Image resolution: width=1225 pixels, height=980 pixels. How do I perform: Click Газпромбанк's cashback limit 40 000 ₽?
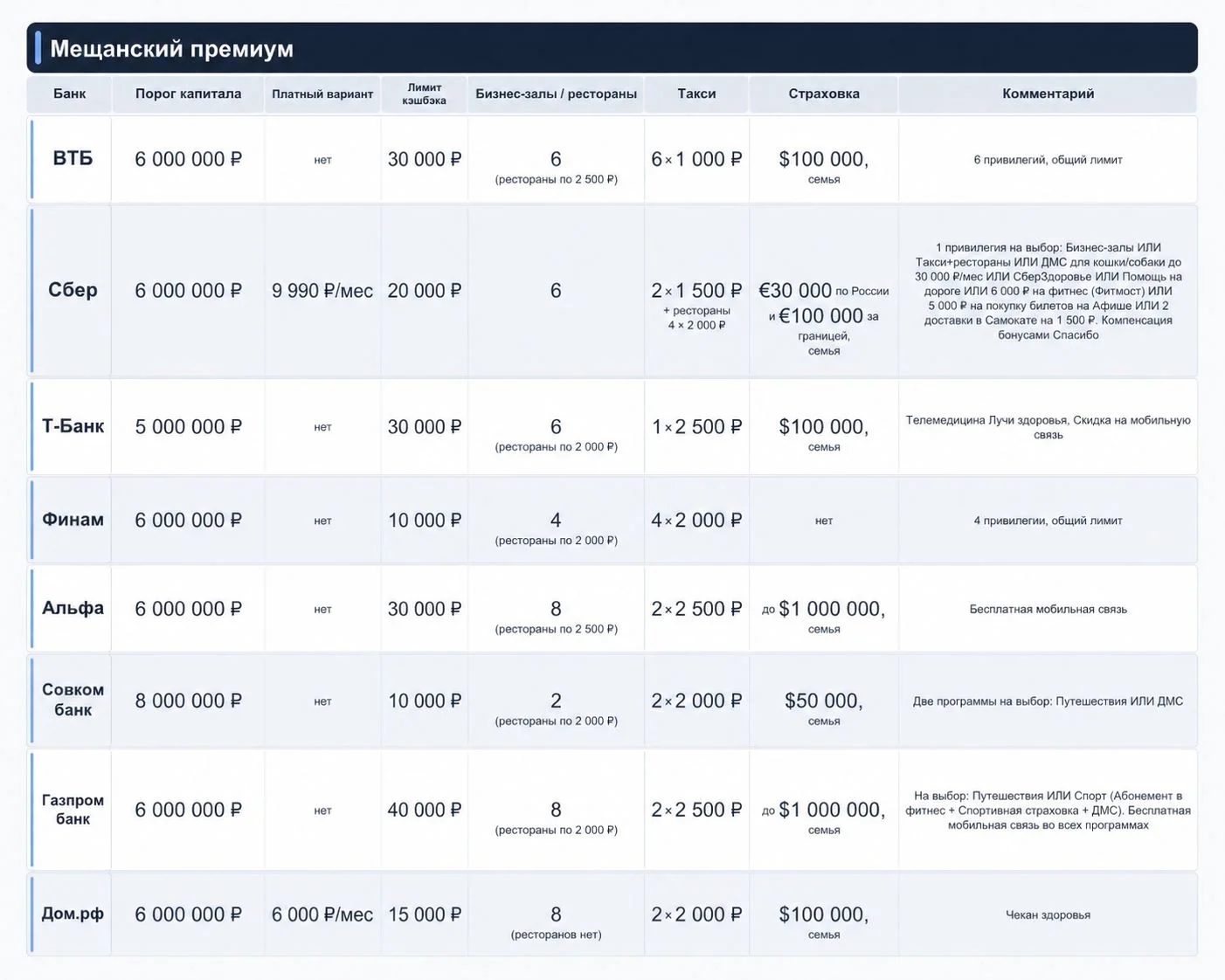(x=425, y=810)
